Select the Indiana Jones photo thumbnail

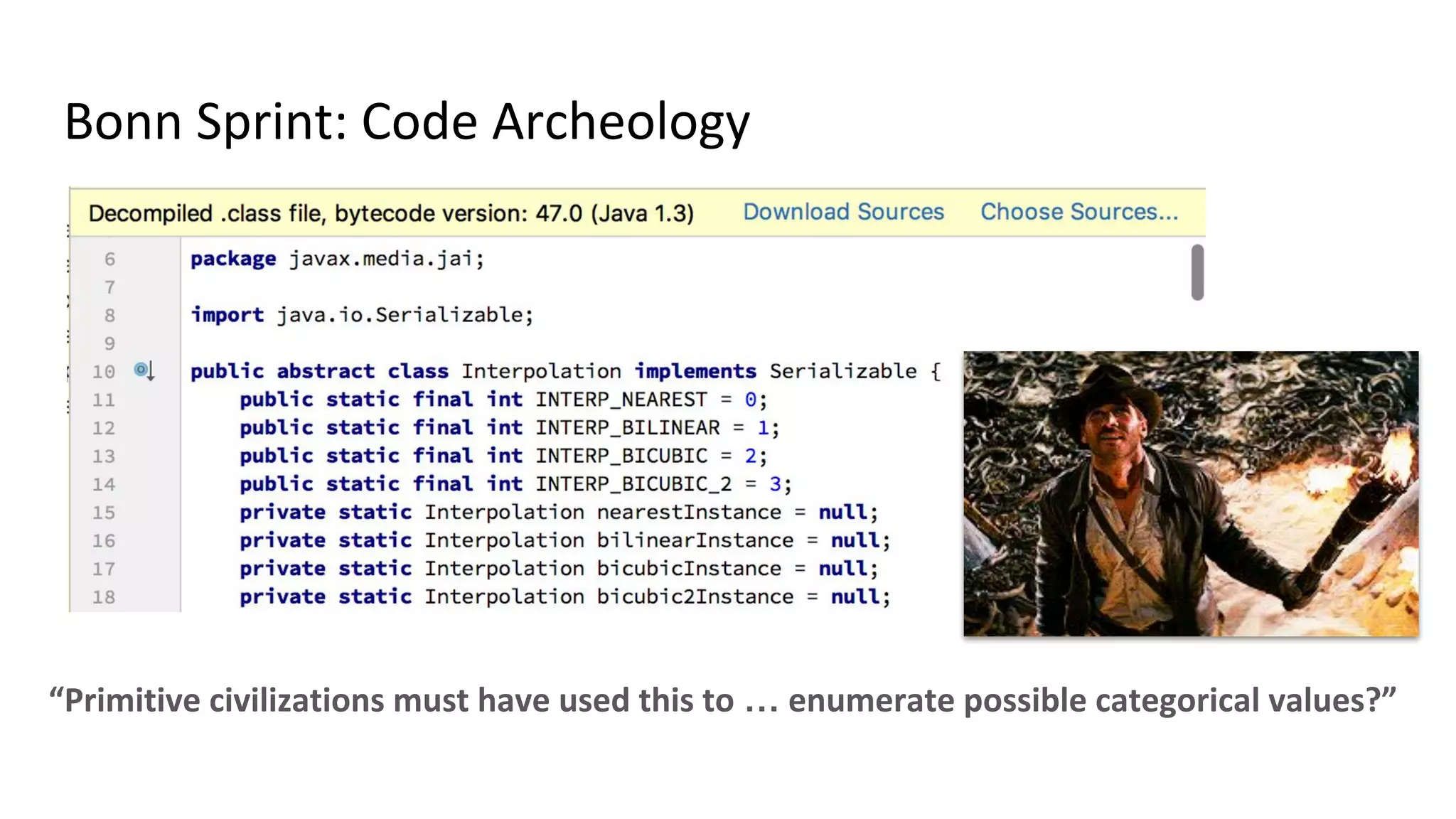[1191, 493]
